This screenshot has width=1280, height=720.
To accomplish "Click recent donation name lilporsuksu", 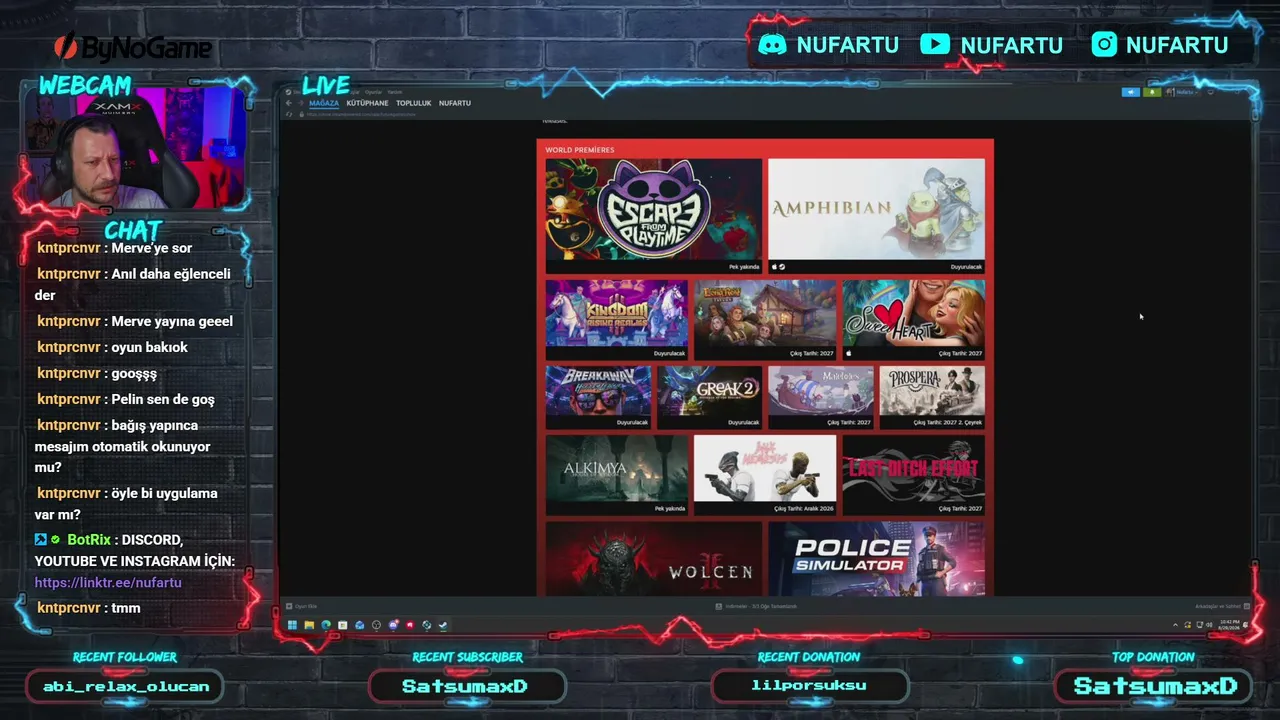I will (x=809, y=686).
